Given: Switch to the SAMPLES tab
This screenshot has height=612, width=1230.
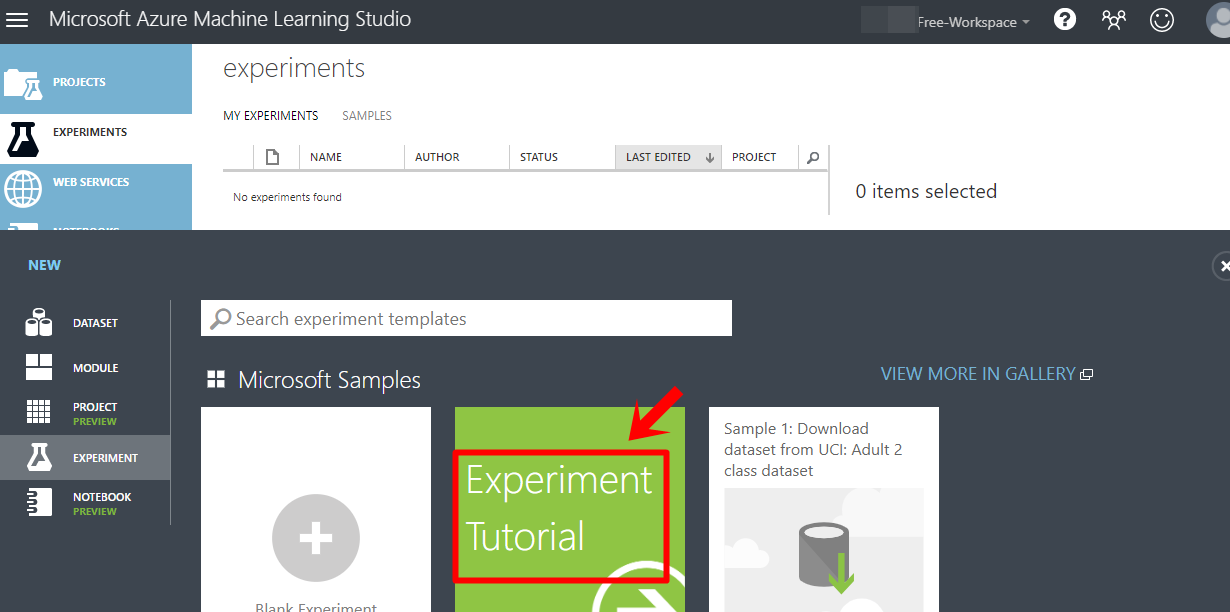Looking at the screenshot, I should (367, 116).
